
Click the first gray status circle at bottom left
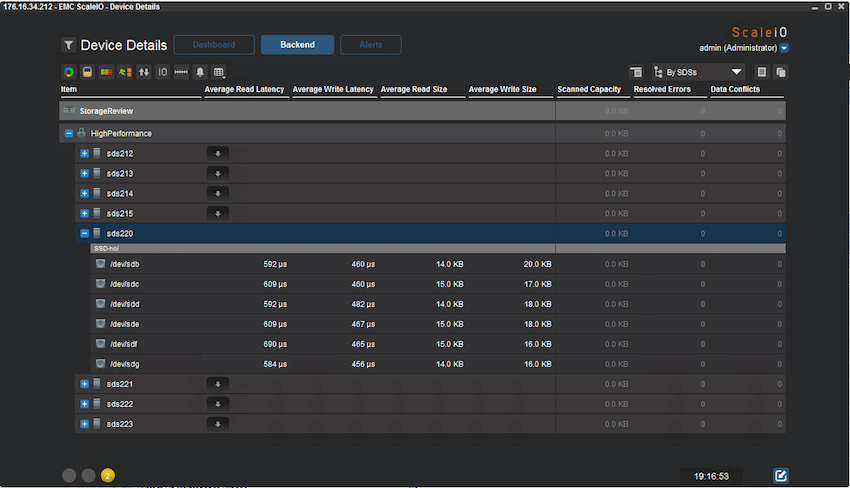(69, 476)
